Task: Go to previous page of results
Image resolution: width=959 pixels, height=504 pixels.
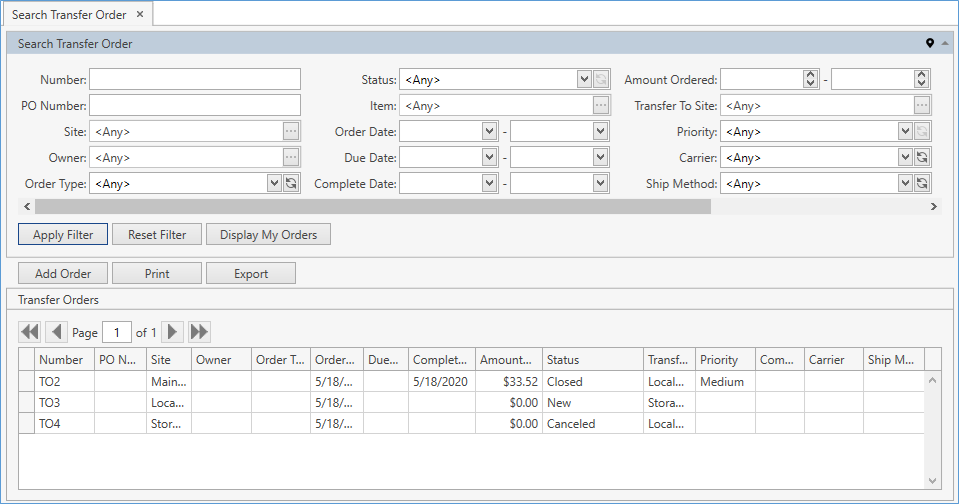Action: coord(56,332)
